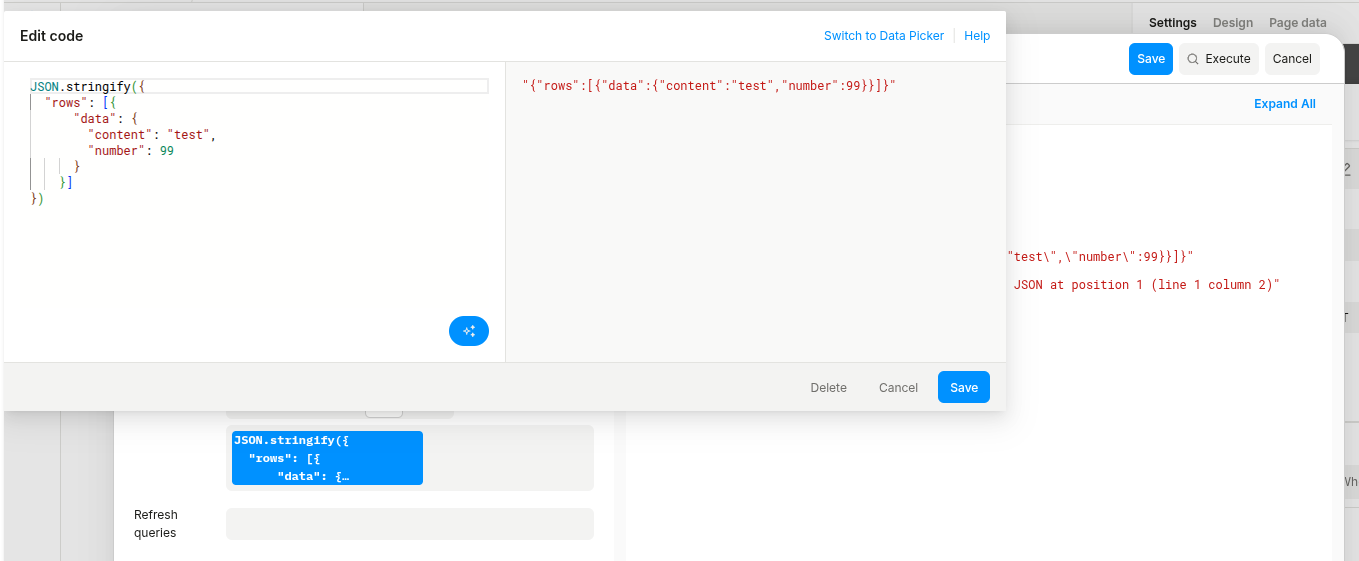Viewport: 1359px width, 561px height.
Task: Click the red JSON position error message
Action: 1145,285
